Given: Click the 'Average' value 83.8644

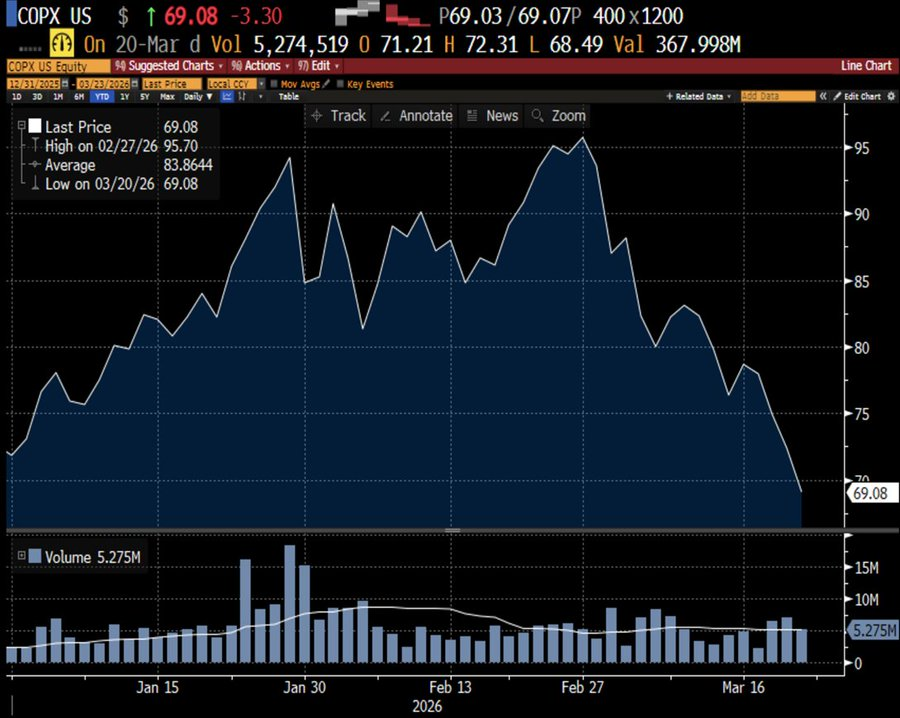Looking at the screenshot, I should tap(188, 165).
